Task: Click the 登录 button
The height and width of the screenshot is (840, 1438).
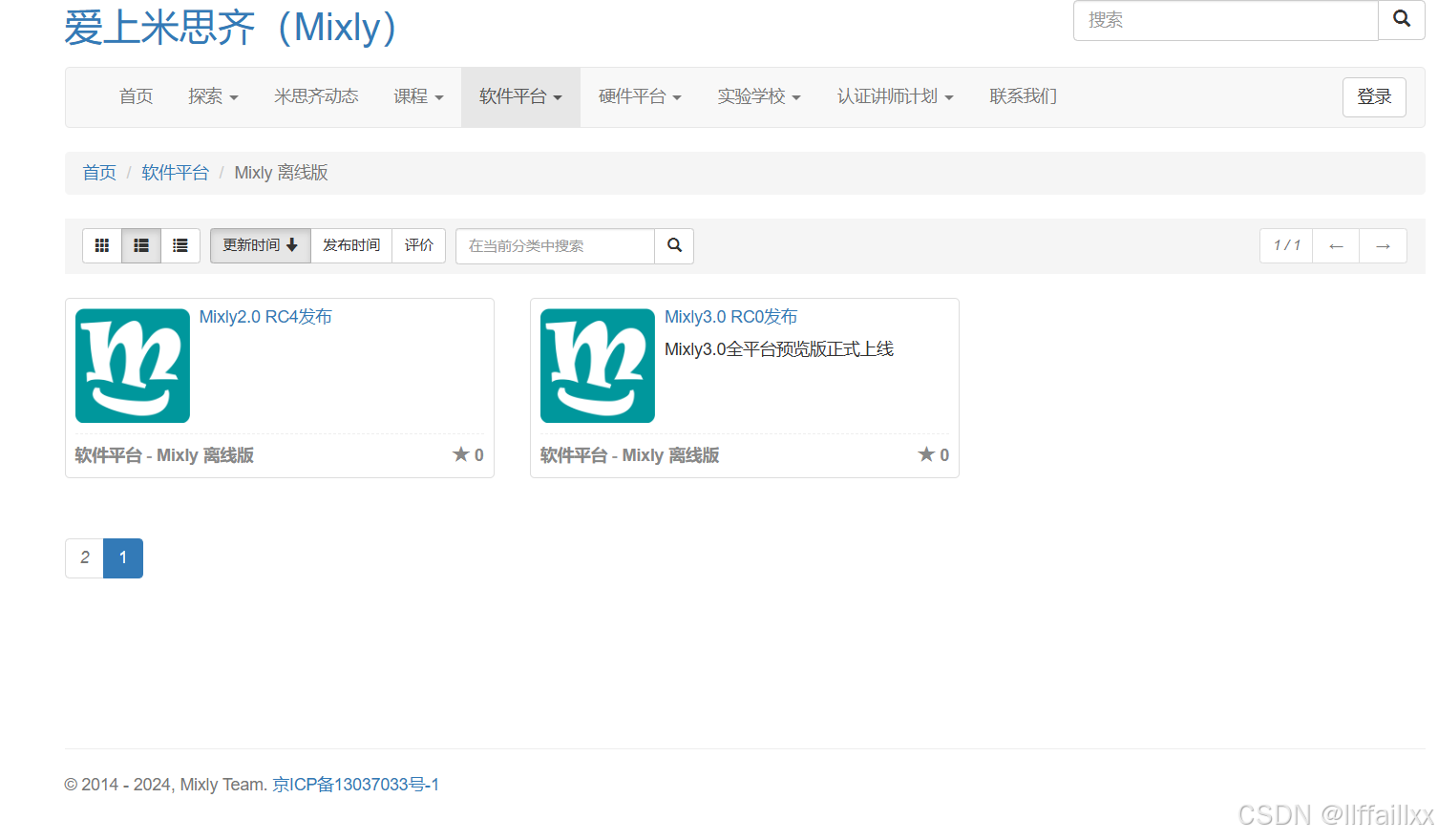Action: click(x=1374, y=96)
